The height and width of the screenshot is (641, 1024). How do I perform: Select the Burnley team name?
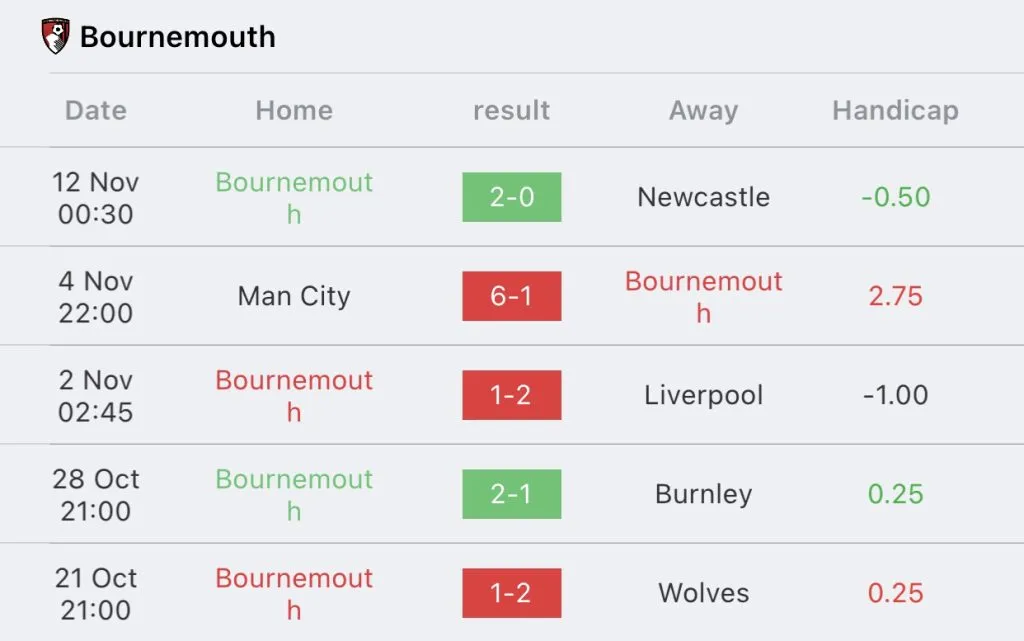[x=703, y=494]
